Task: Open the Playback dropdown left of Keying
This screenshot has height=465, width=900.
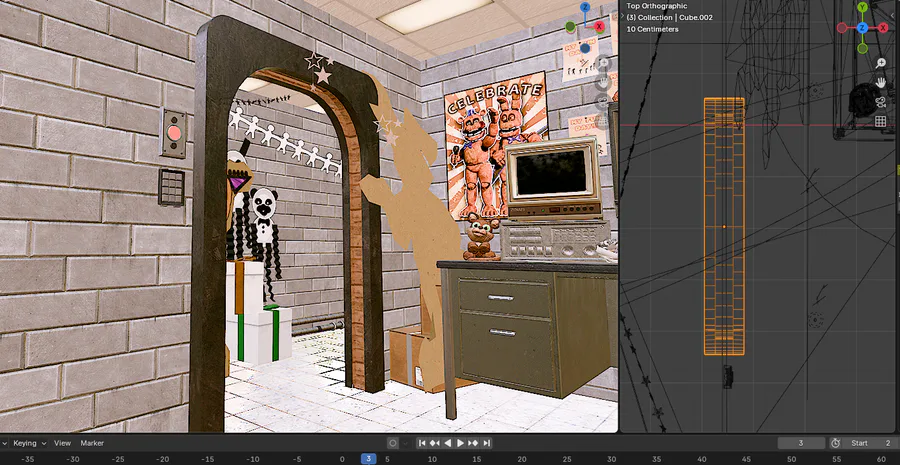Action: [3, 443]
